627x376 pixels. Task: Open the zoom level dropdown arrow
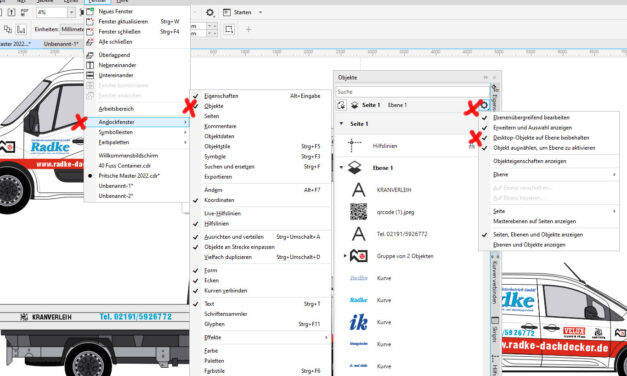[x=71, y=12]
